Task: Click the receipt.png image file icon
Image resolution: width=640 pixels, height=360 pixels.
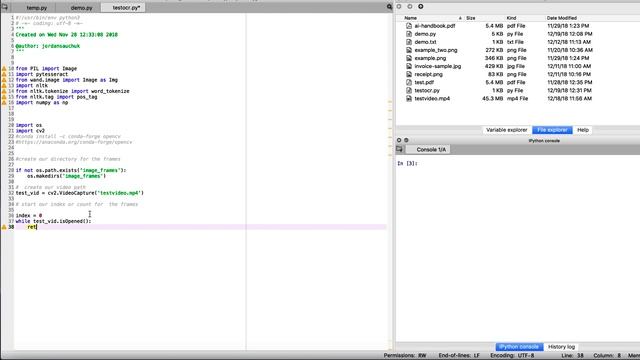Action: point(409,74)
